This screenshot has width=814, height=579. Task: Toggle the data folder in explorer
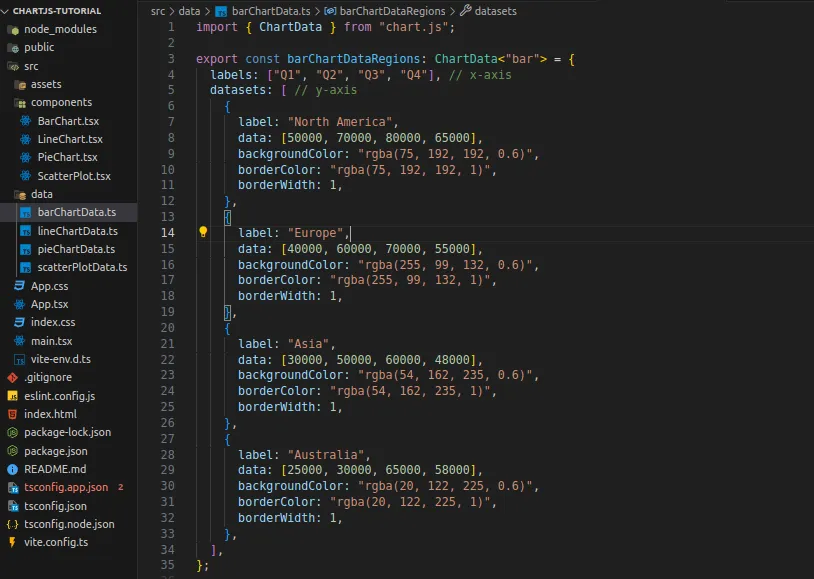tap(42, 194)
